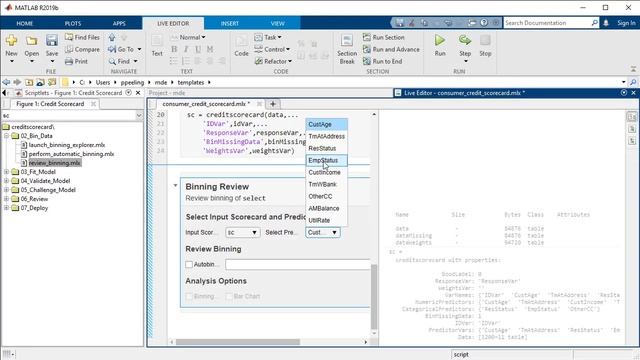This screenshot has width=640, height=360.
Task: Open Find Files tool
Action: (x=82, y=37)
